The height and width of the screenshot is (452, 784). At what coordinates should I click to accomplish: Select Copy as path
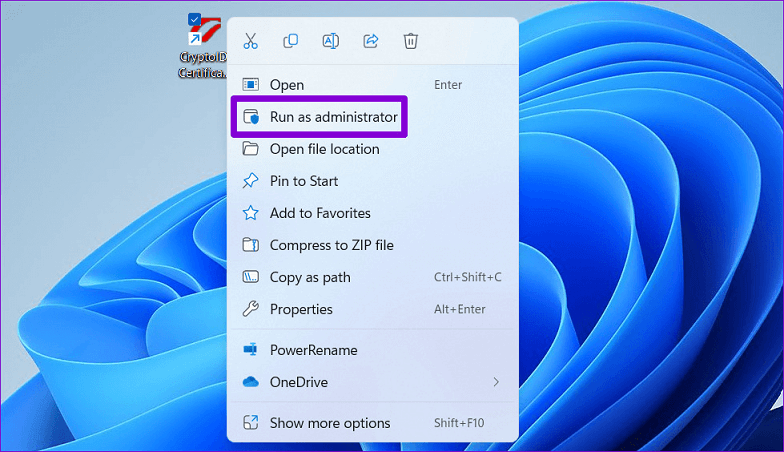(310, 277)
